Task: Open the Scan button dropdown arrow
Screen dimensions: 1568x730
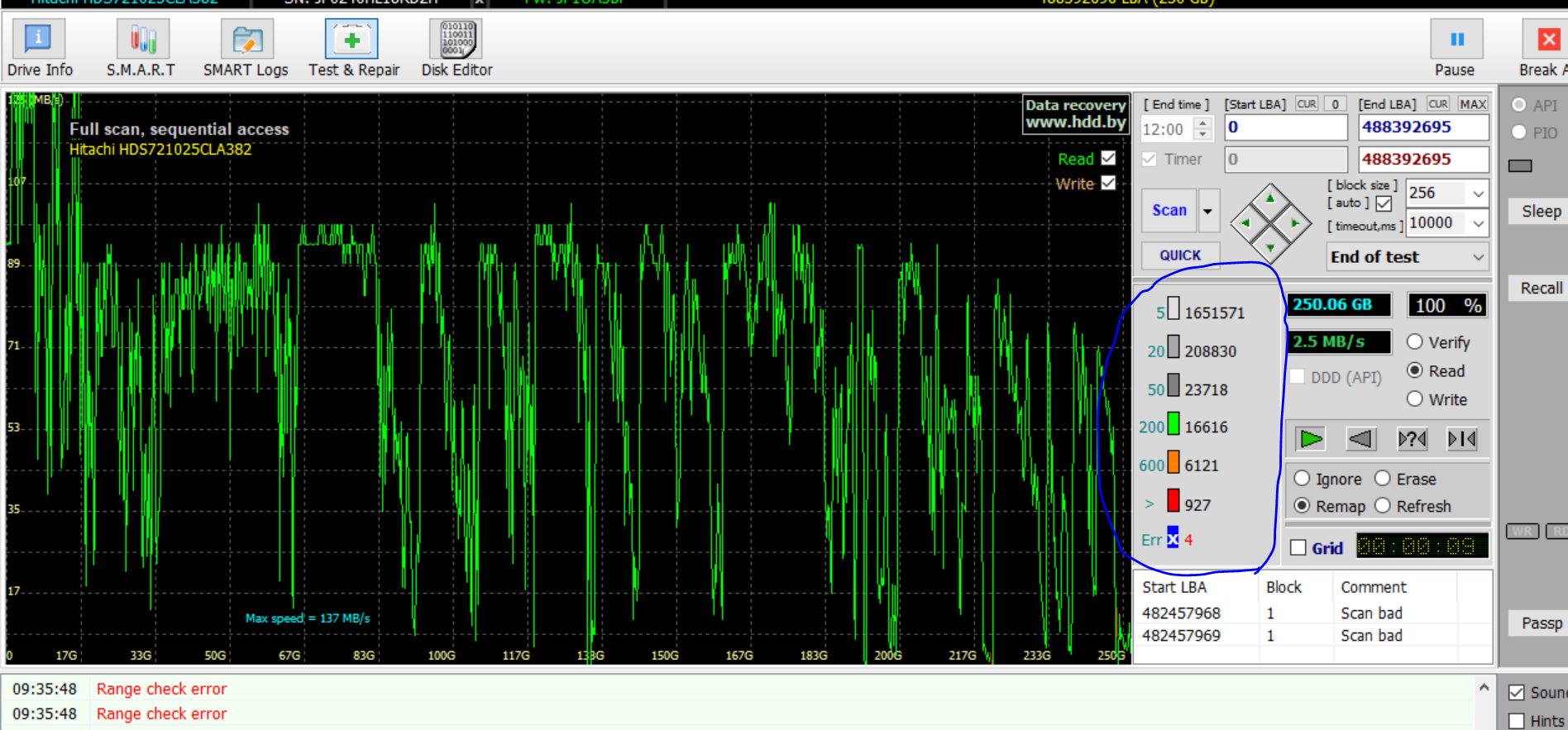Action: tap(1207, 211)
